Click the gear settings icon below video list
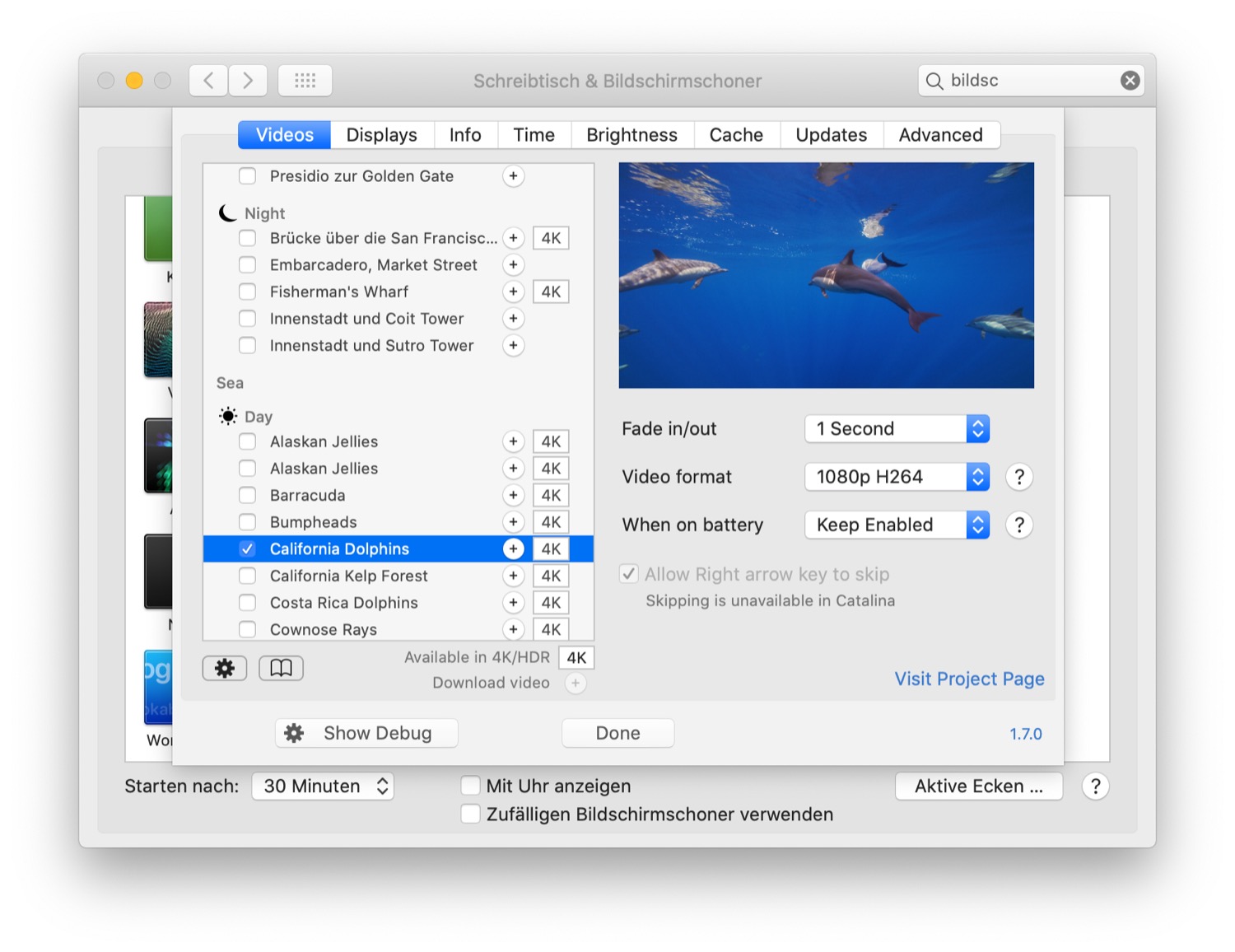The image size is (1235, 952). point(225,668)
